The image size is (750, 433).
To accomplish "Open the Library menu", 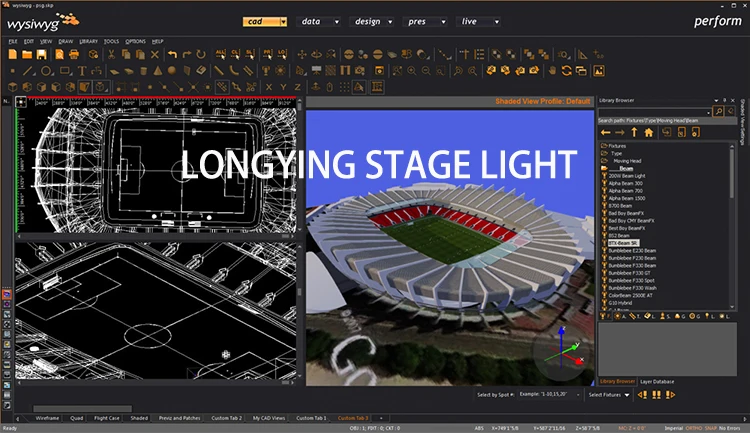I will coord(88,42).
